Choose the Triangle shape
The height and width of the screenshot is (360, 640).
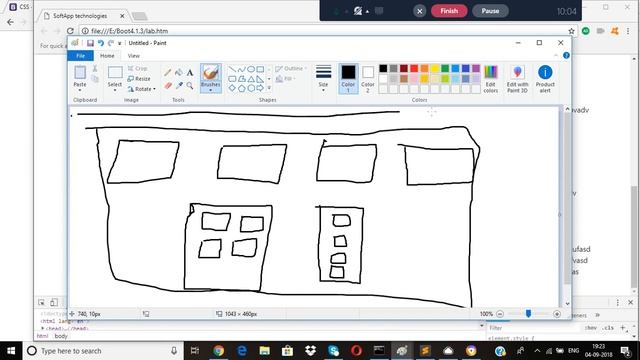pyautogui.click(x=251, y=79)
